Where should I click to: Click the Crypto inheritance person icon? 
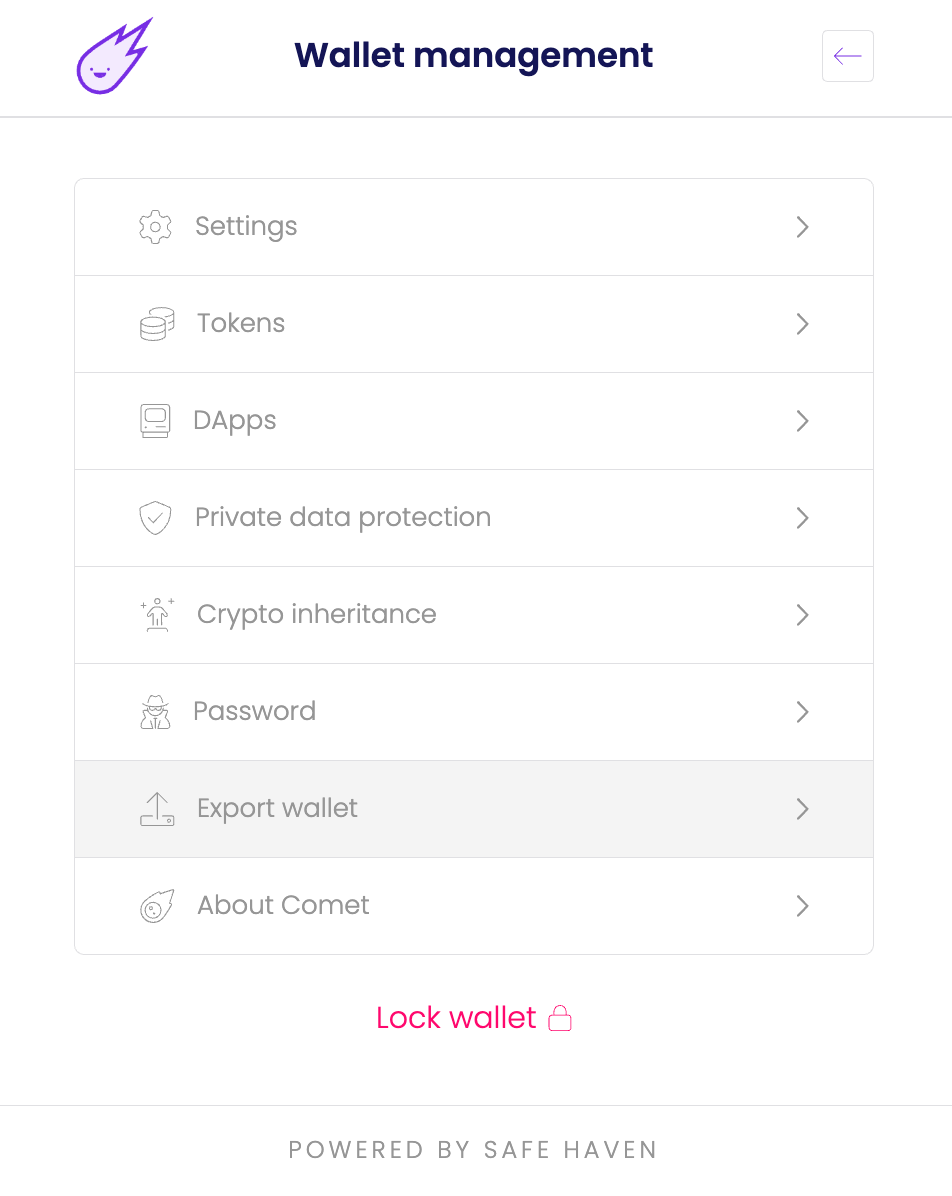pyautogui.click(x=157, y=614)
